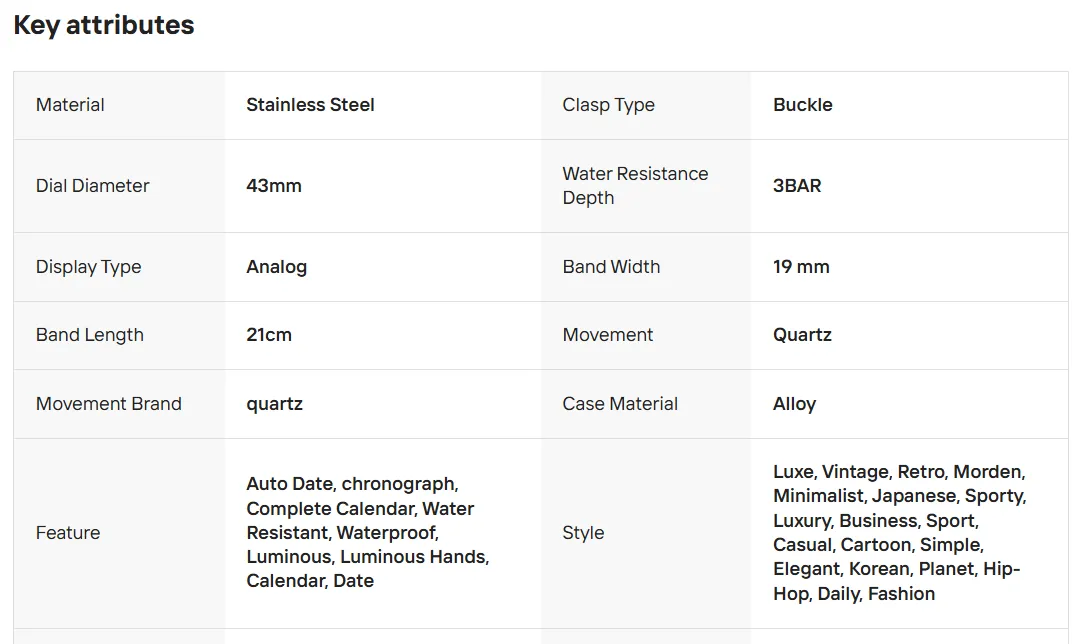
Task: Click the Water Resistance Depth label
Action: [635, 186]
